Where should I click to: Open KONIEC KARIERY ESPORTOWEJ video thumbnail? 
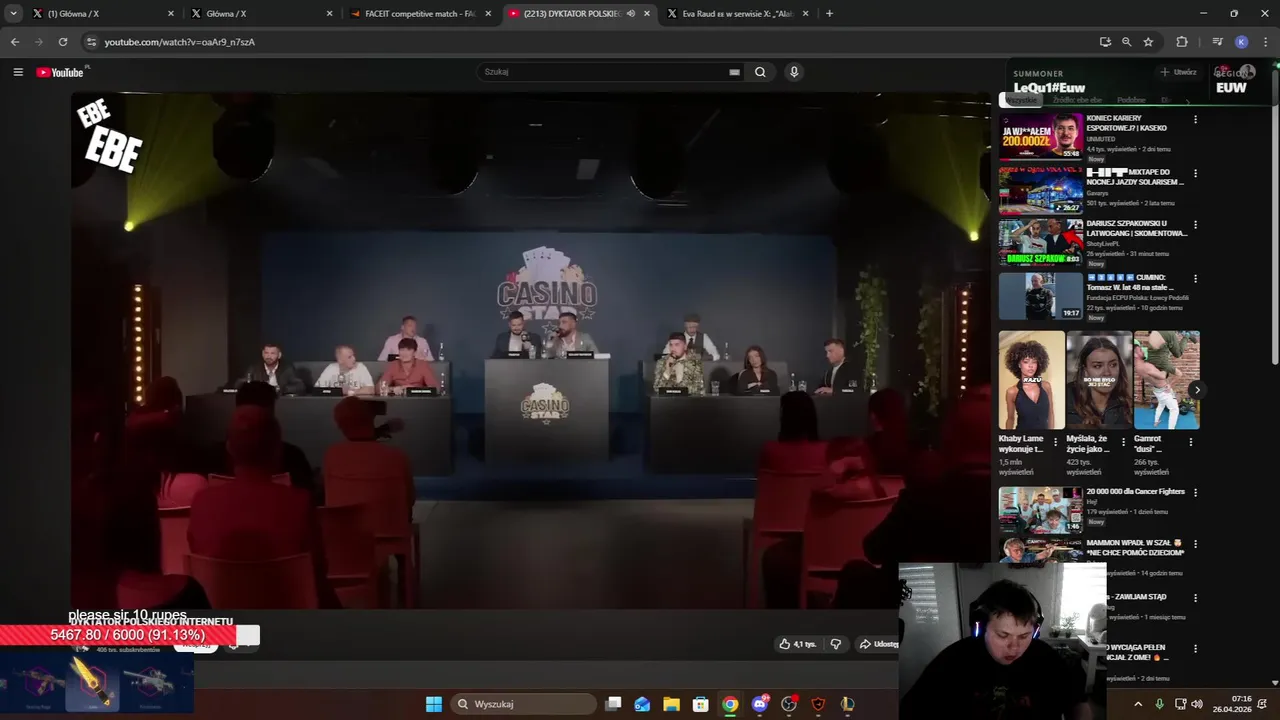click(x=1041, y=136)
